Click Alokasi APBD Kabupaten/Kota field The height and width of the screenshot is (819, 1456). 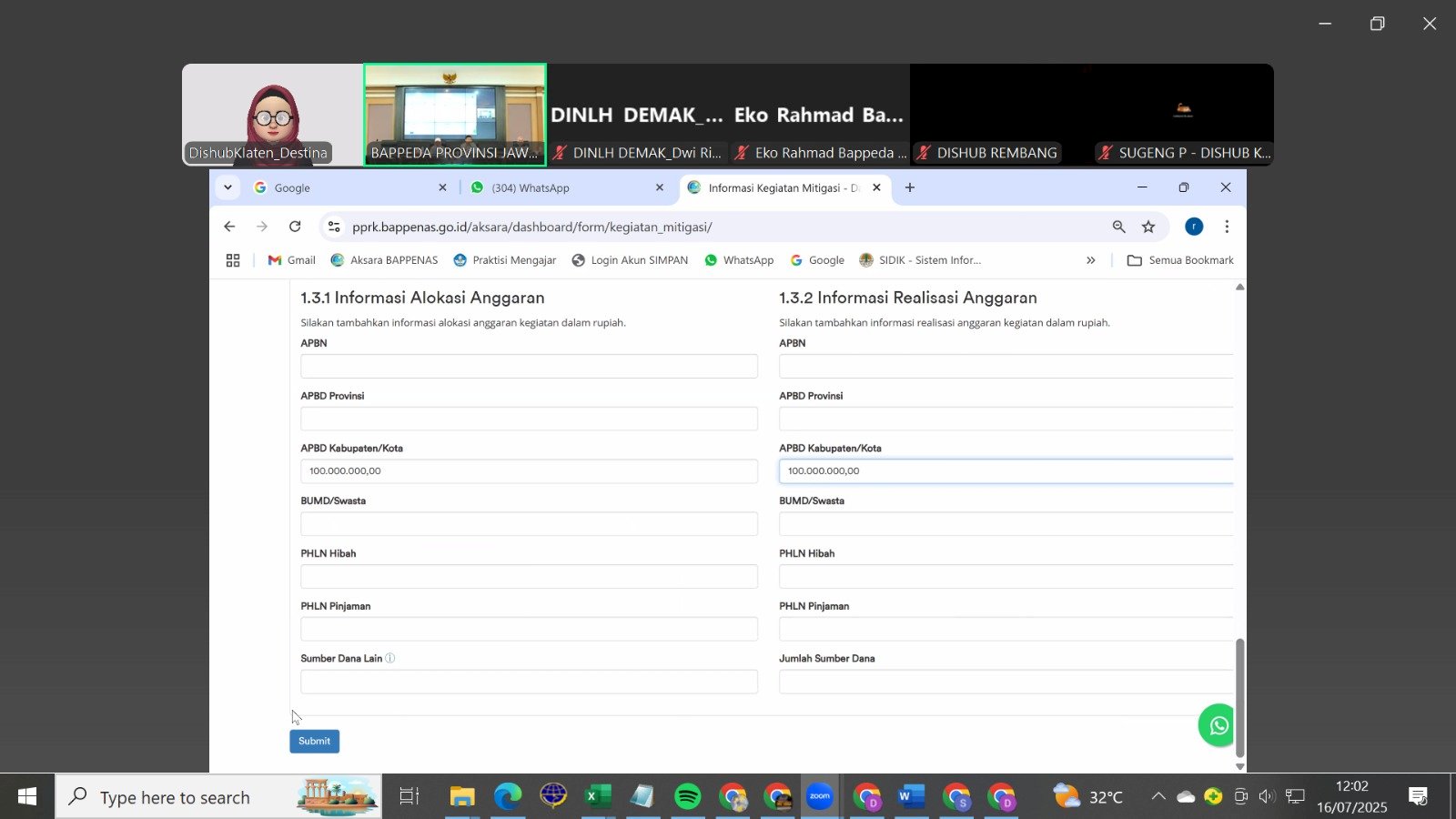[x=529, y=471]
